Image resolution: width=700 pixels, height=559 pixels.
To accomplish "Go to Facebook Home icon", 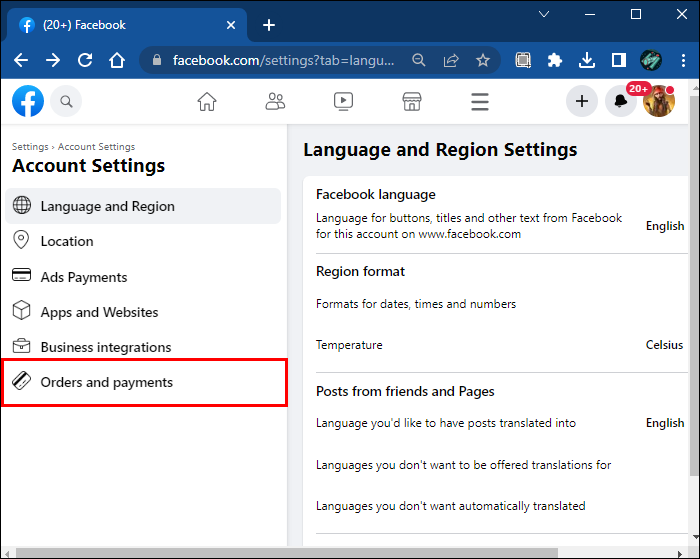I will click(207, 101).
